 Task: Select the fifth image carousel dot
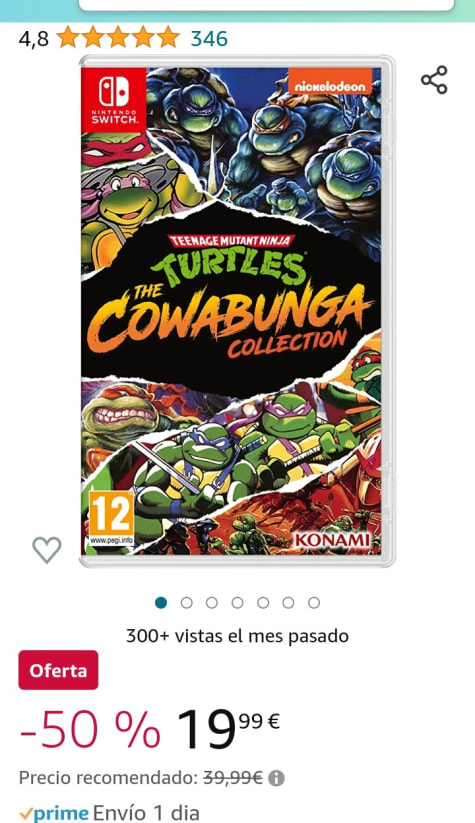pyautogui.click(x=263, y=603)
